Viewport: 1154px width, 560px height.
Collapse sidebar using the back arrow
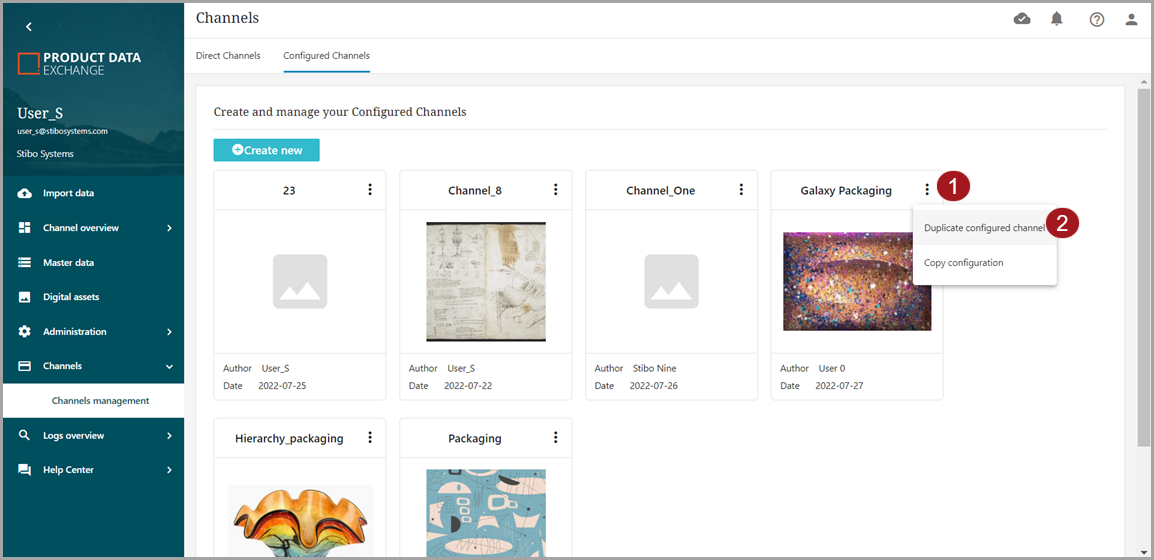28,27
